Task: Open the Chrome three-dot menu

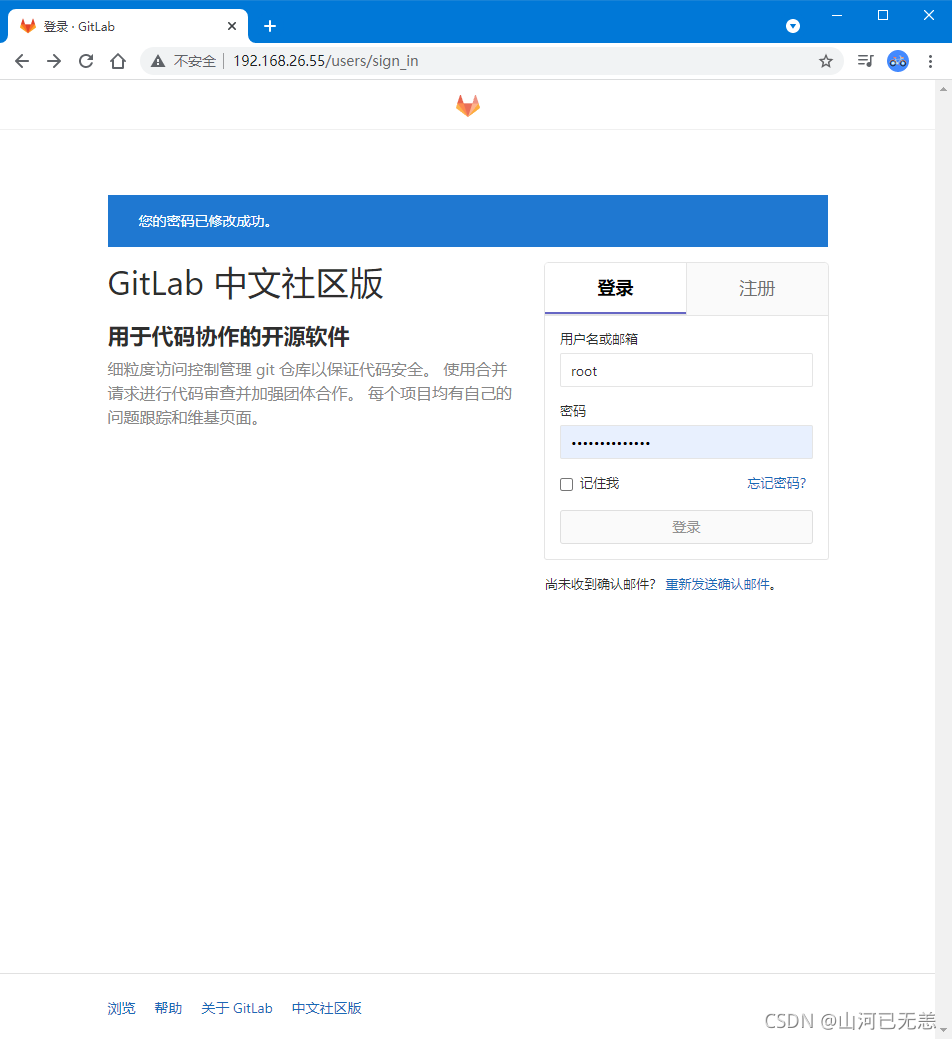Action: tap(930, 62)
